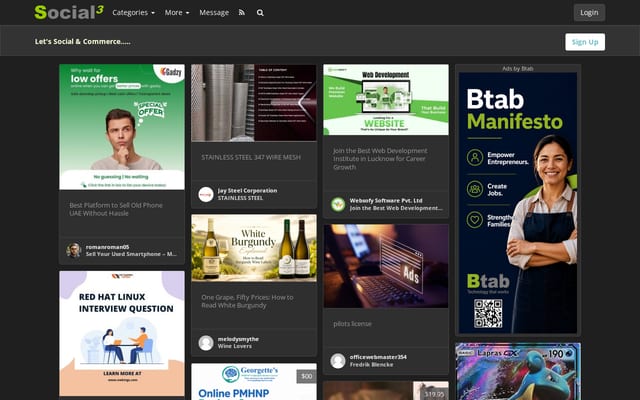Click Jay Steel Corporation avatar icon
Viewport: 640px width, 400px height.
(206, 194)
